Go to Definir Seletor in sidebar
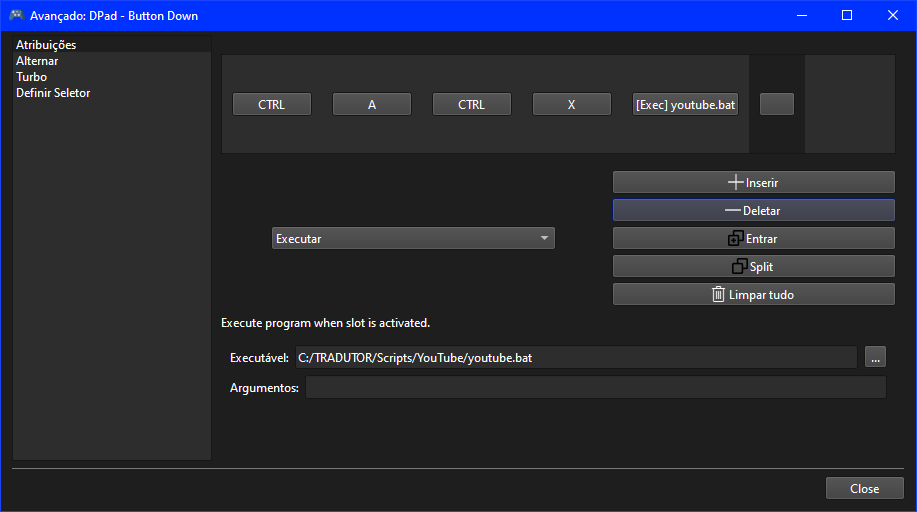 coord(53,93)
